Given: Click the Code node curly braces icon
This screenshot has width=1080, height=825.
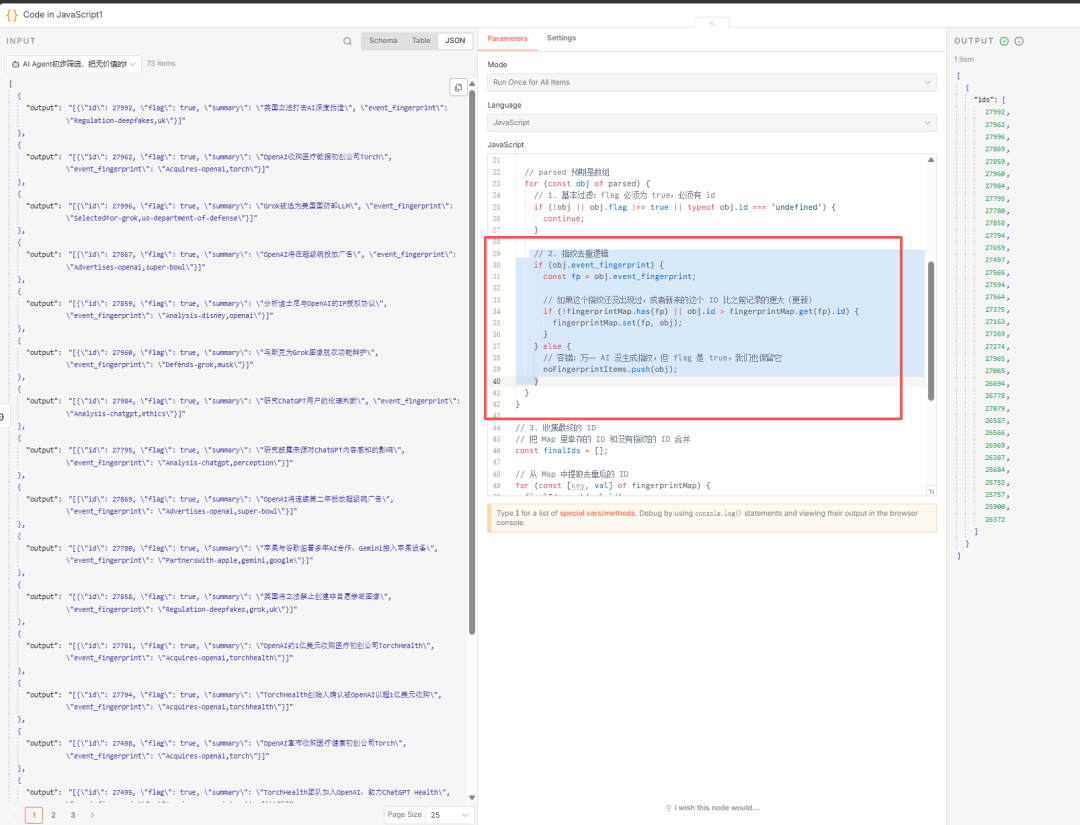Looking at the screenshot, I should coord(12,16).
